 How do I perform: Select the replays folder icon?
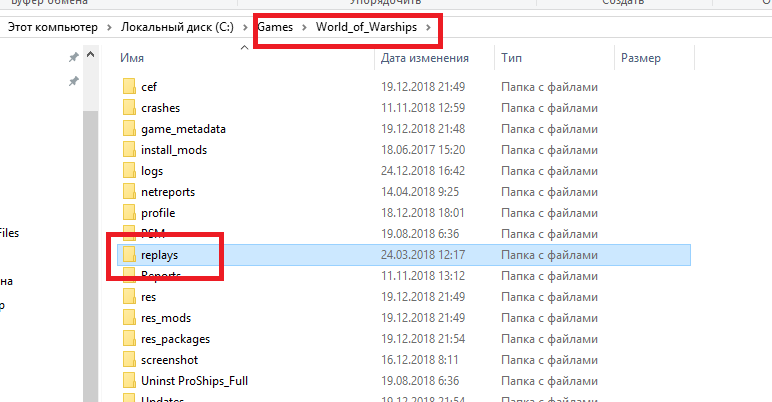[129, 255]
